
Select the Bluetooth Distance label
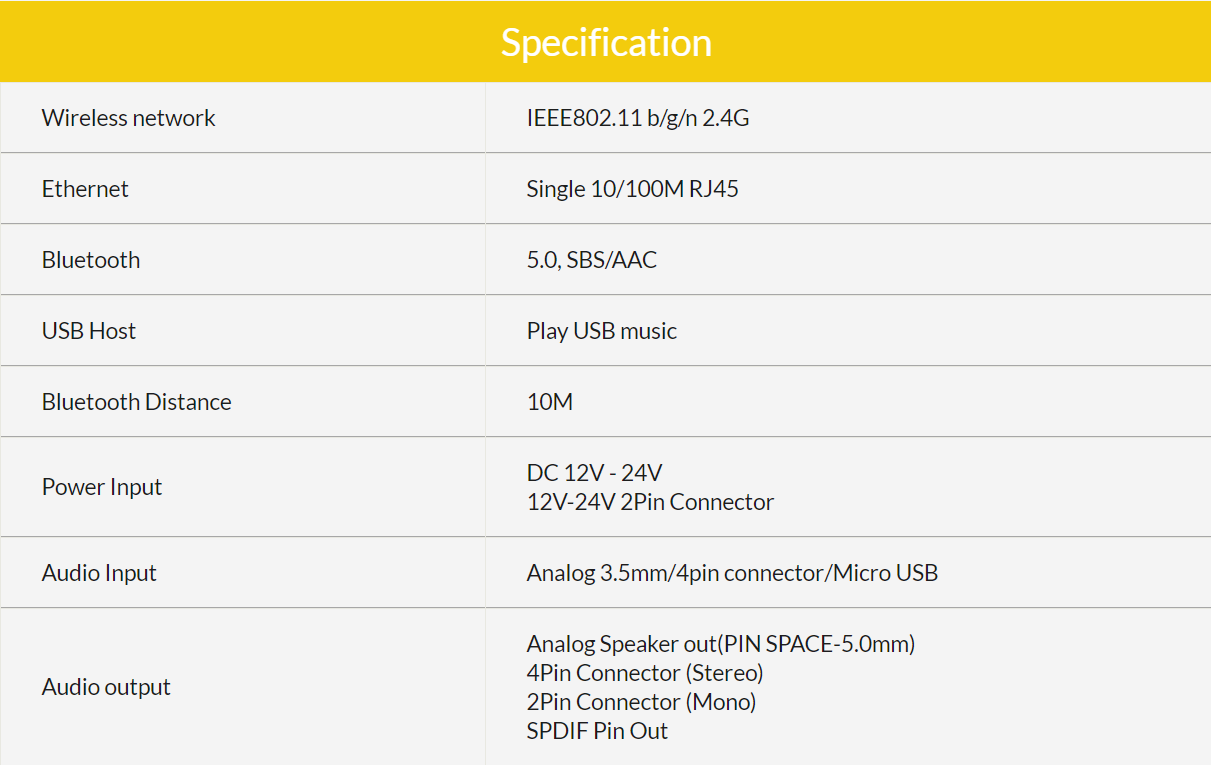click(x=136, y=402)
